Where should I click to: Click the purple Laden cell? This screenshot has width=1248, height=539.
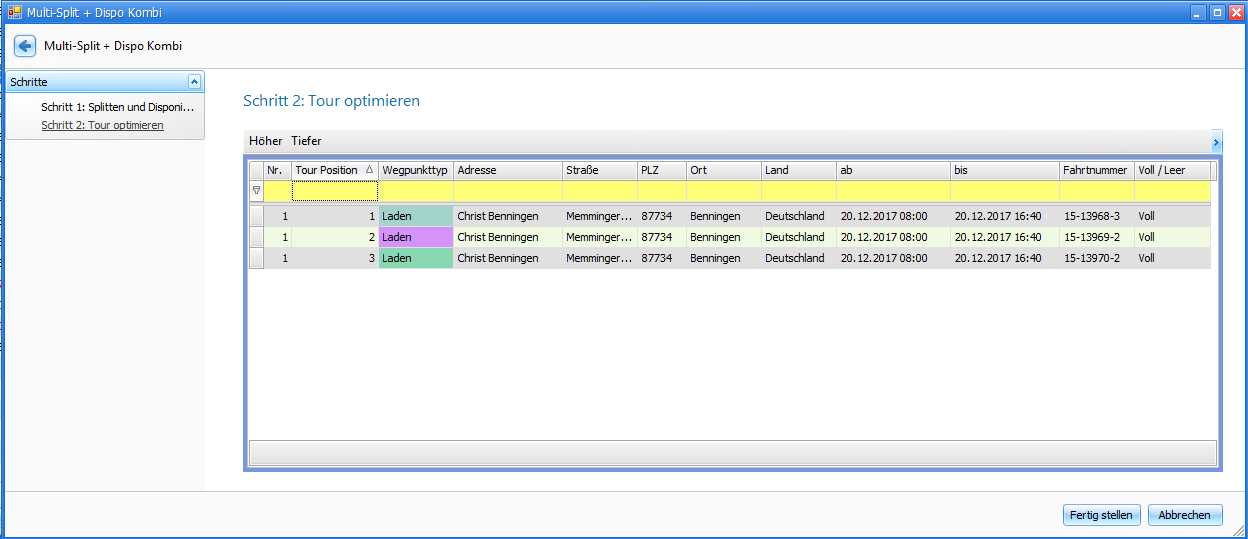click(415, 237)
